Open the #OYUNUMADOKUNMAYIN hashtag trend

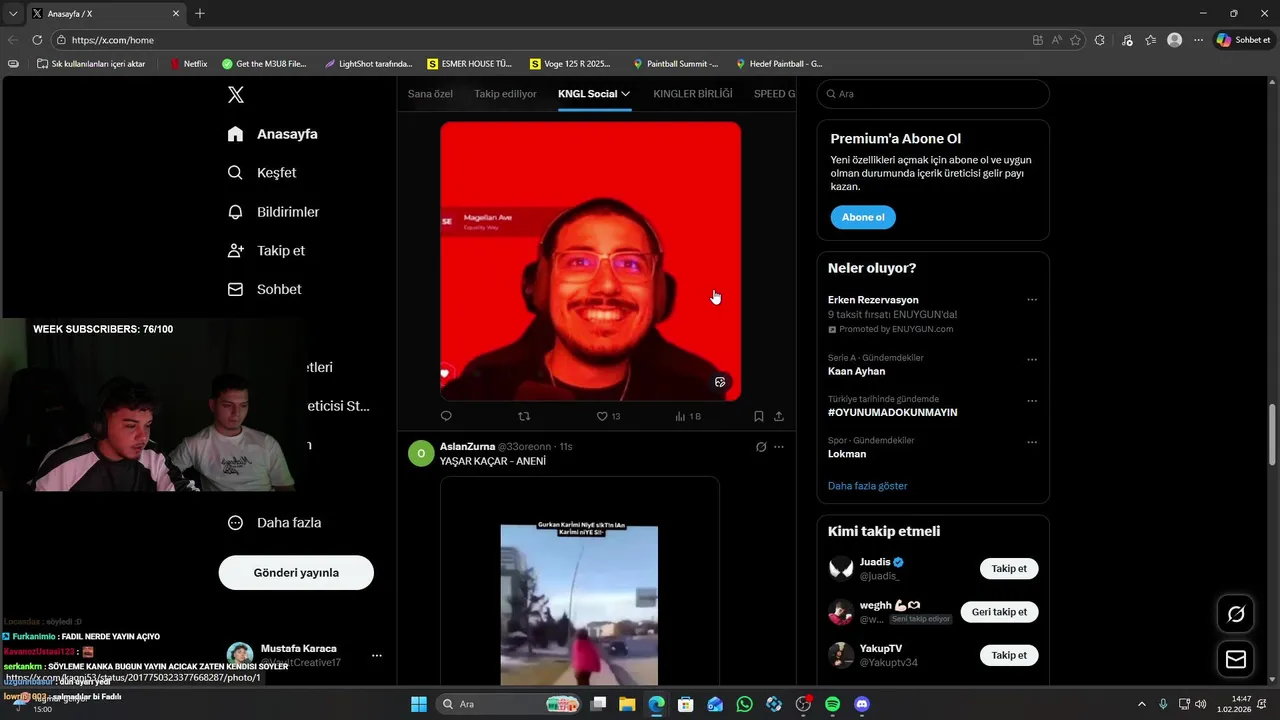tap(893, 412)
